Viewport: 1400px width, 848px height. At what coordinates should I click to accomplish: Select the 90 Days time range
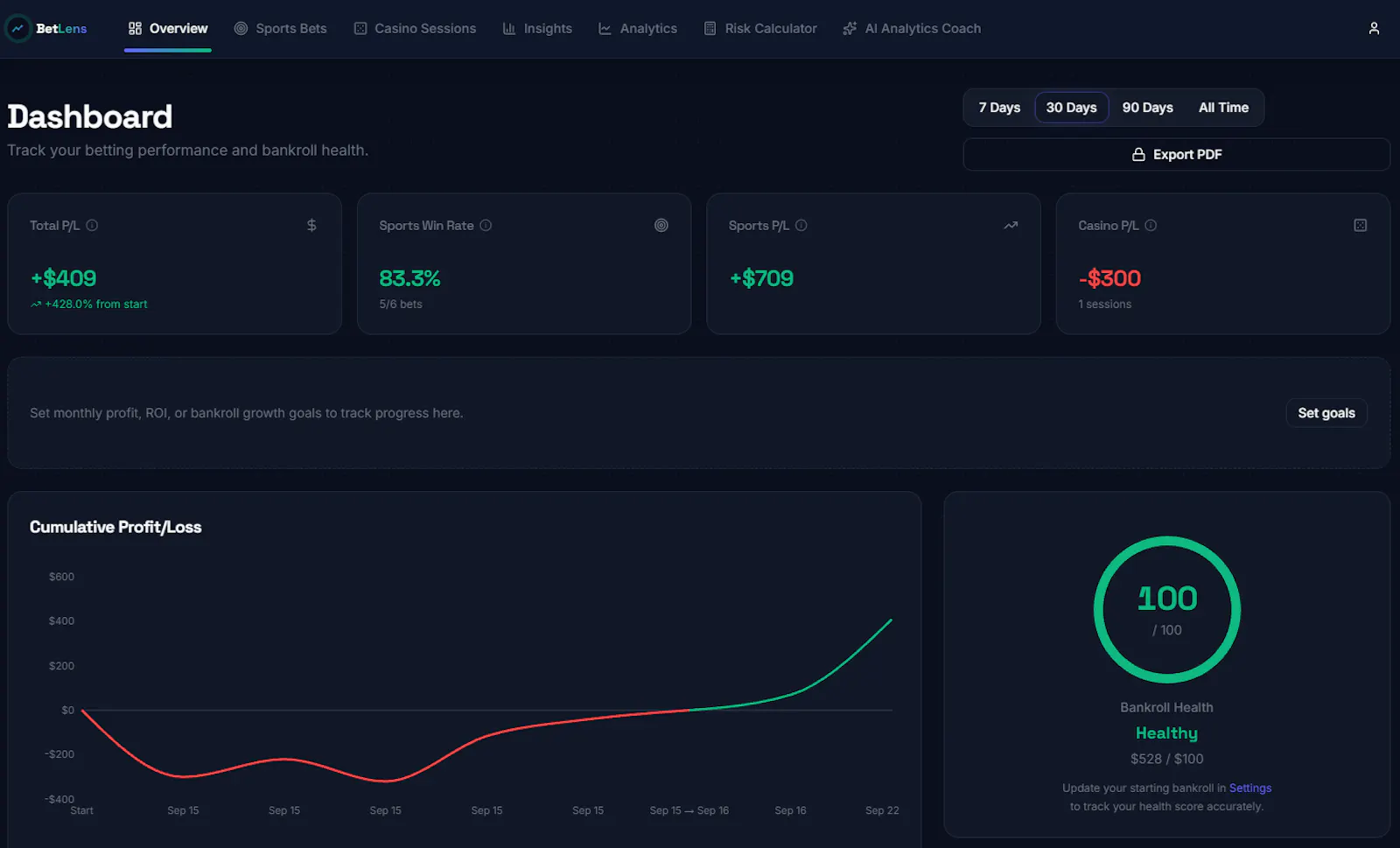[1148, 107]
